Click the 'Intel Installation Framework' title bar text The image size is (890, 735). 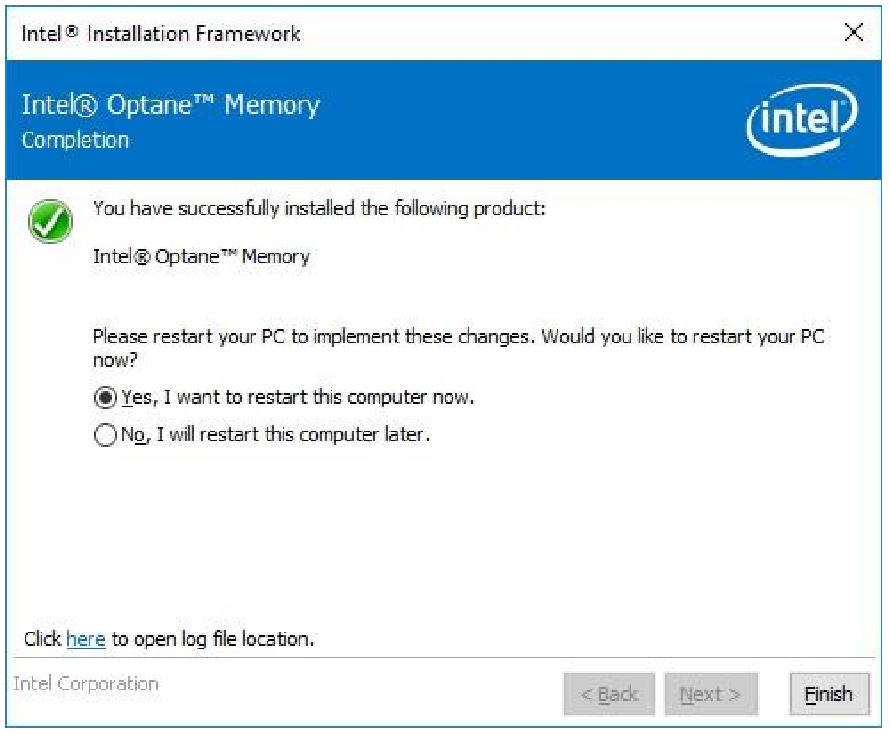point(161,34)
